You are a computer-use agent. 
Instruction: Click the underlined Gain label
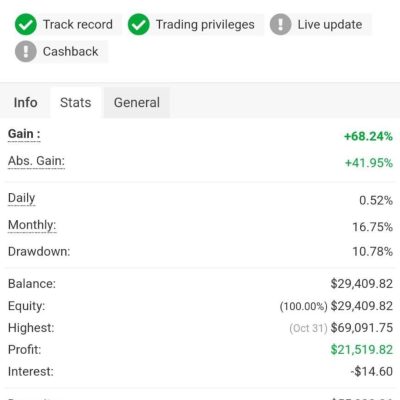[24, 134]
